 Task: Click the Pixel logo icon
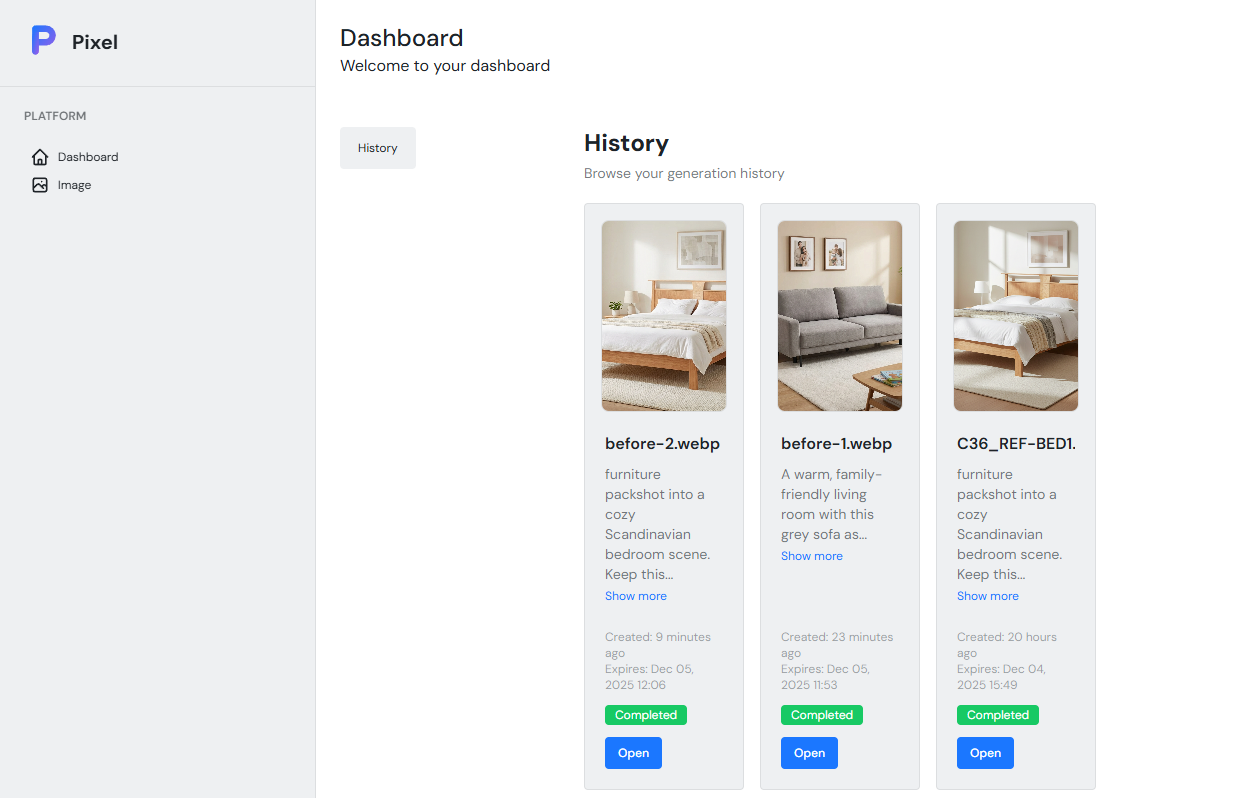(41, 40)
